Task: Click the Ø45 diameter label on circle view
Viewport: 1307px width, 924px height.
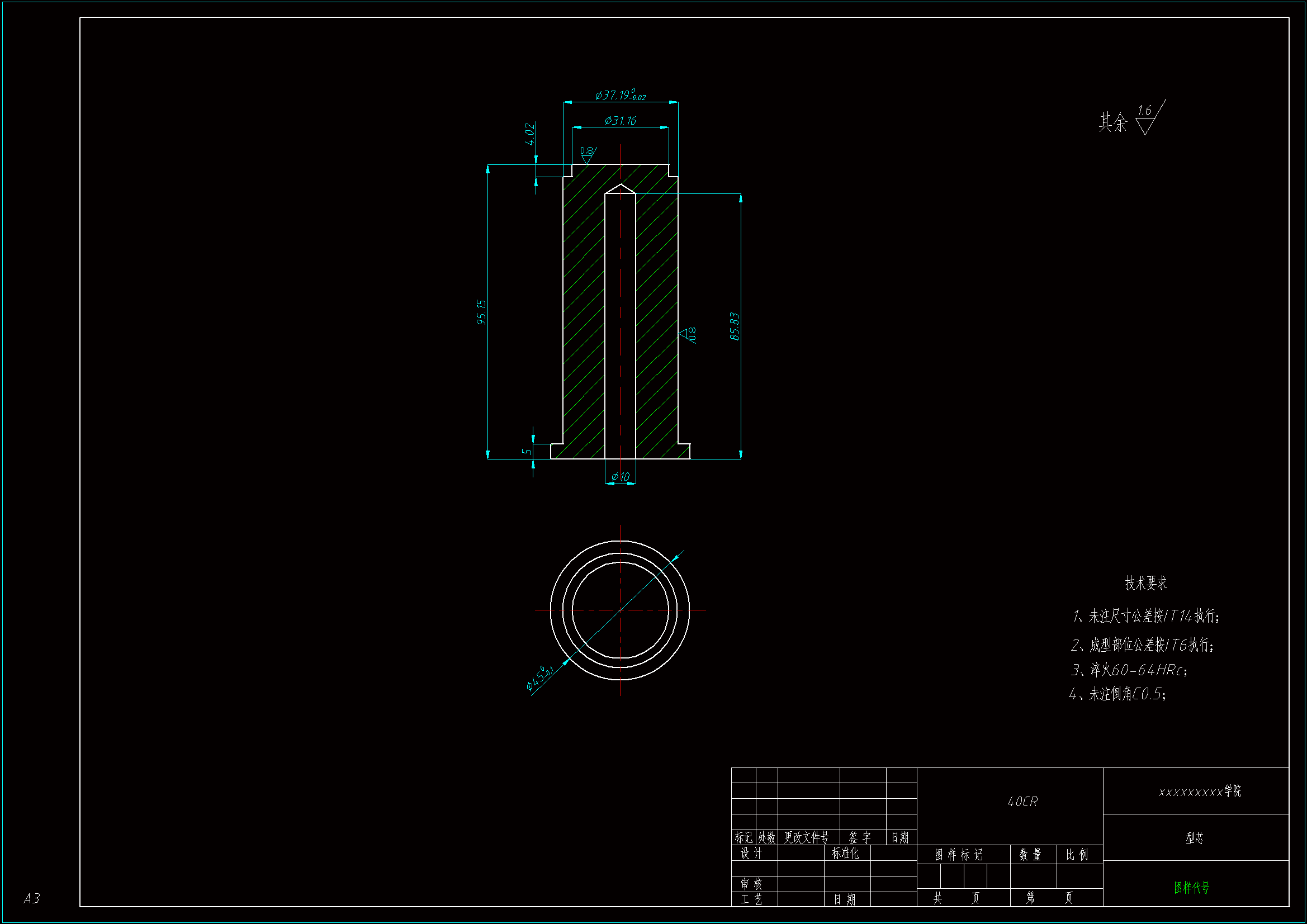Action: [539, 679]
